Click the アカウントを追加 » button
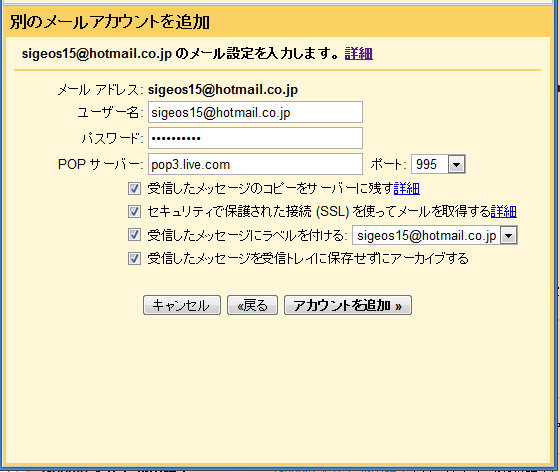 pos(348,305)
